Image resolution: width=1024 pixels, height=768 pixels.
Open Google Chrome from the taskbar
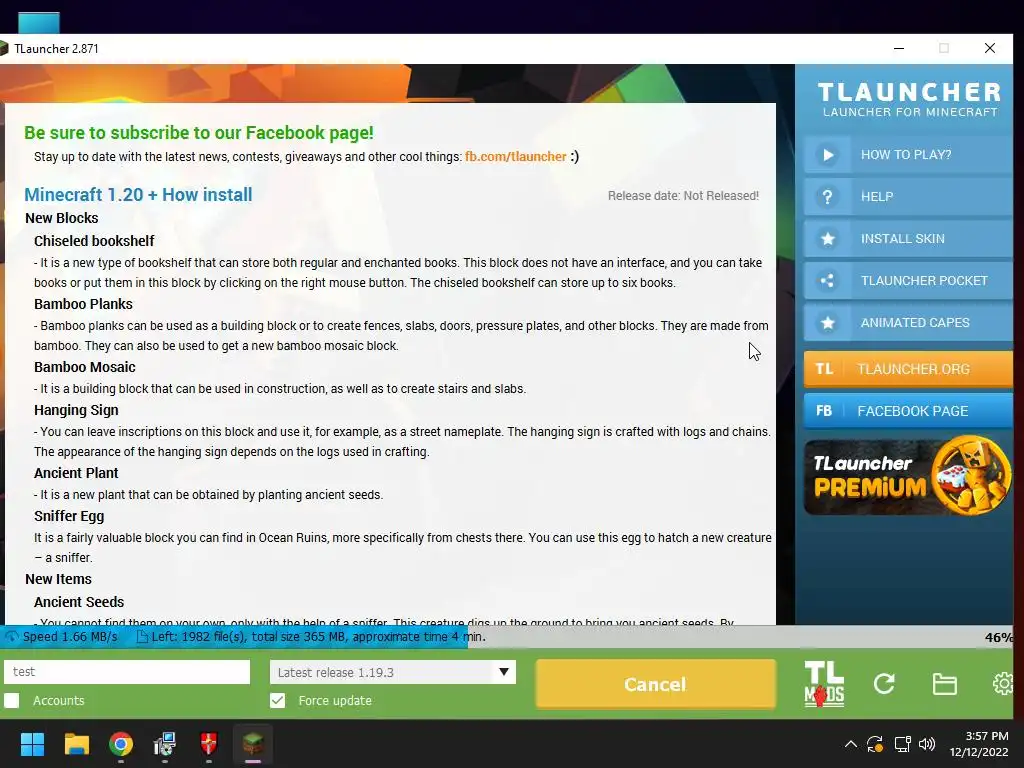pyautogui.click(x=121, y=744)
